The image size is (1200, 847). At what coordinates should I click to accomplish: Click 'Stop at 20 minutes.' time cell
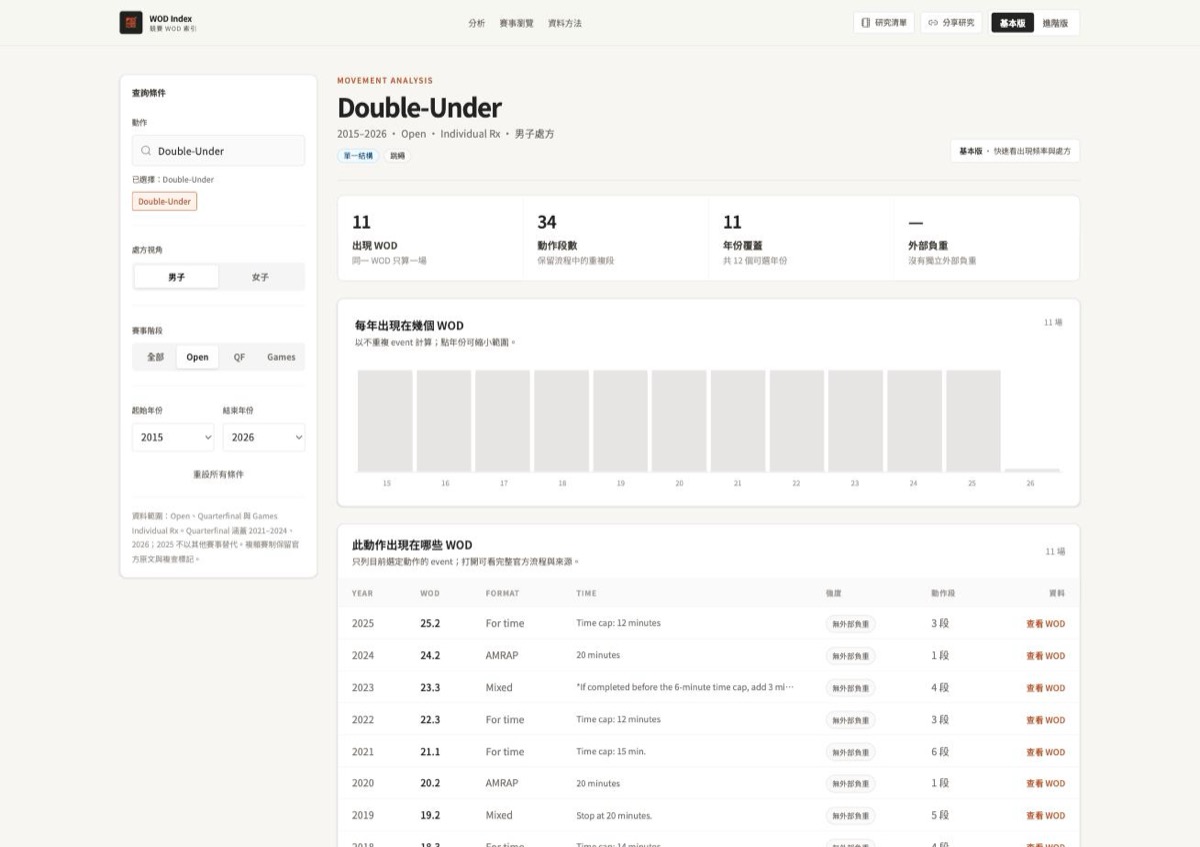(x=614, y=815)
